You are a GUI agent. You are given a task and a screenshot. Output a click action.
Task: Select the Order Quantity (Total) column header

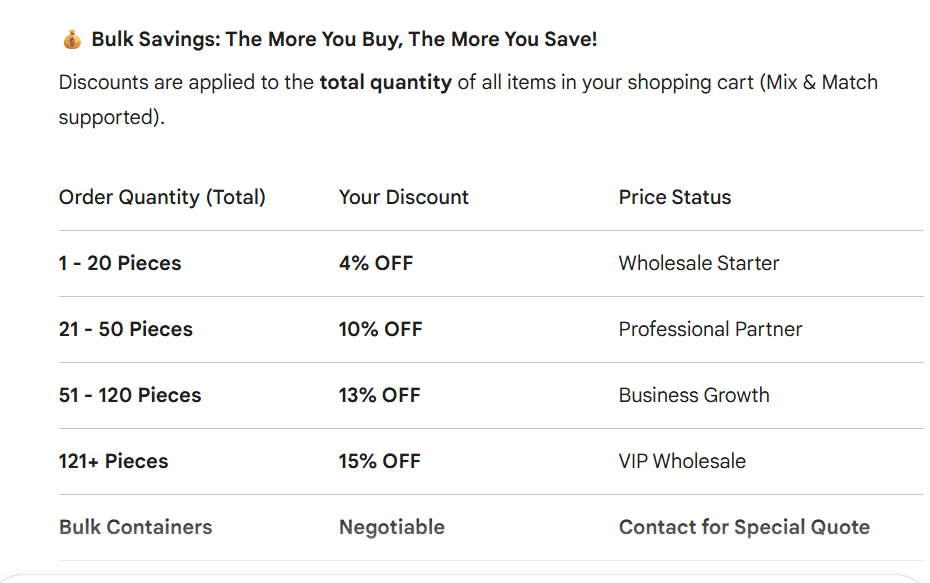click(162, 197)
